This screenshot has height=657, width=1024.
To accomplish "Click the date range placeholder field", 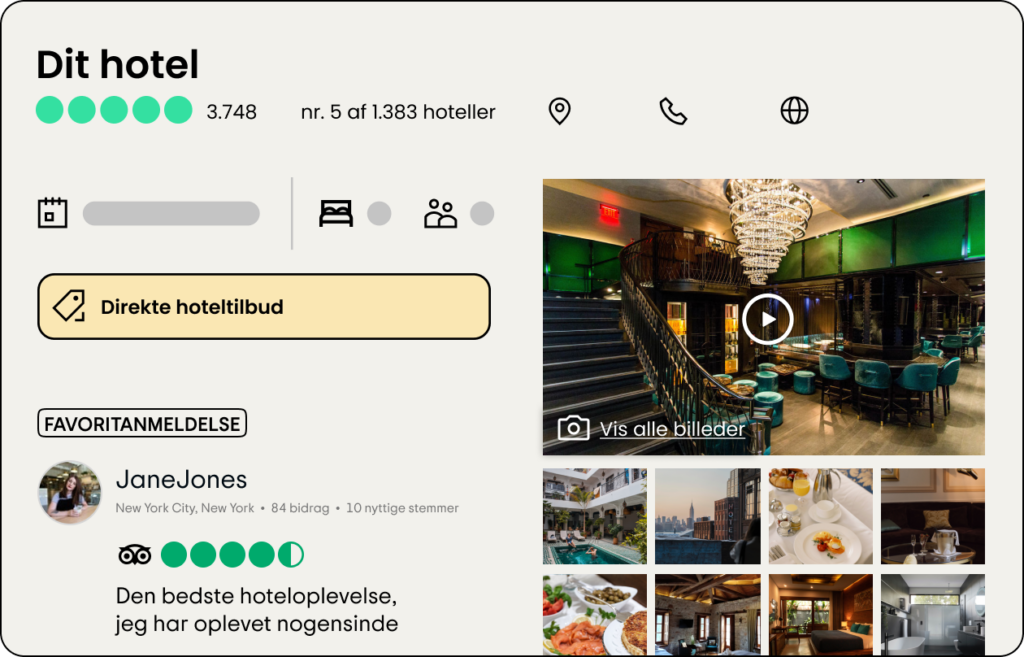I will point(171,214).
